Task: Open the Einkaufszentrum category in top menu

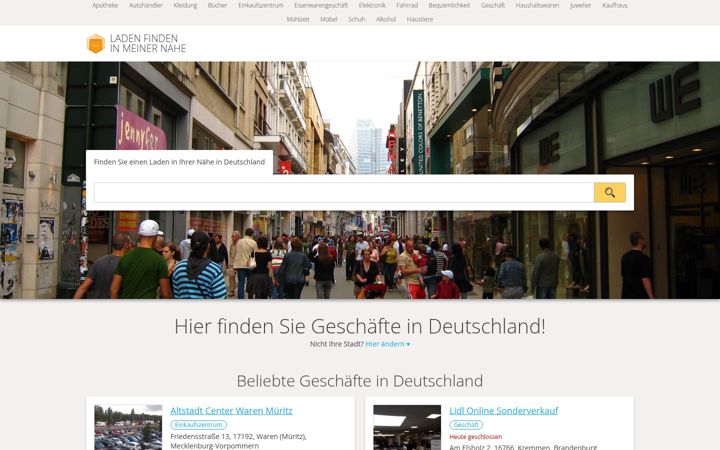Action: click(261, 6)
